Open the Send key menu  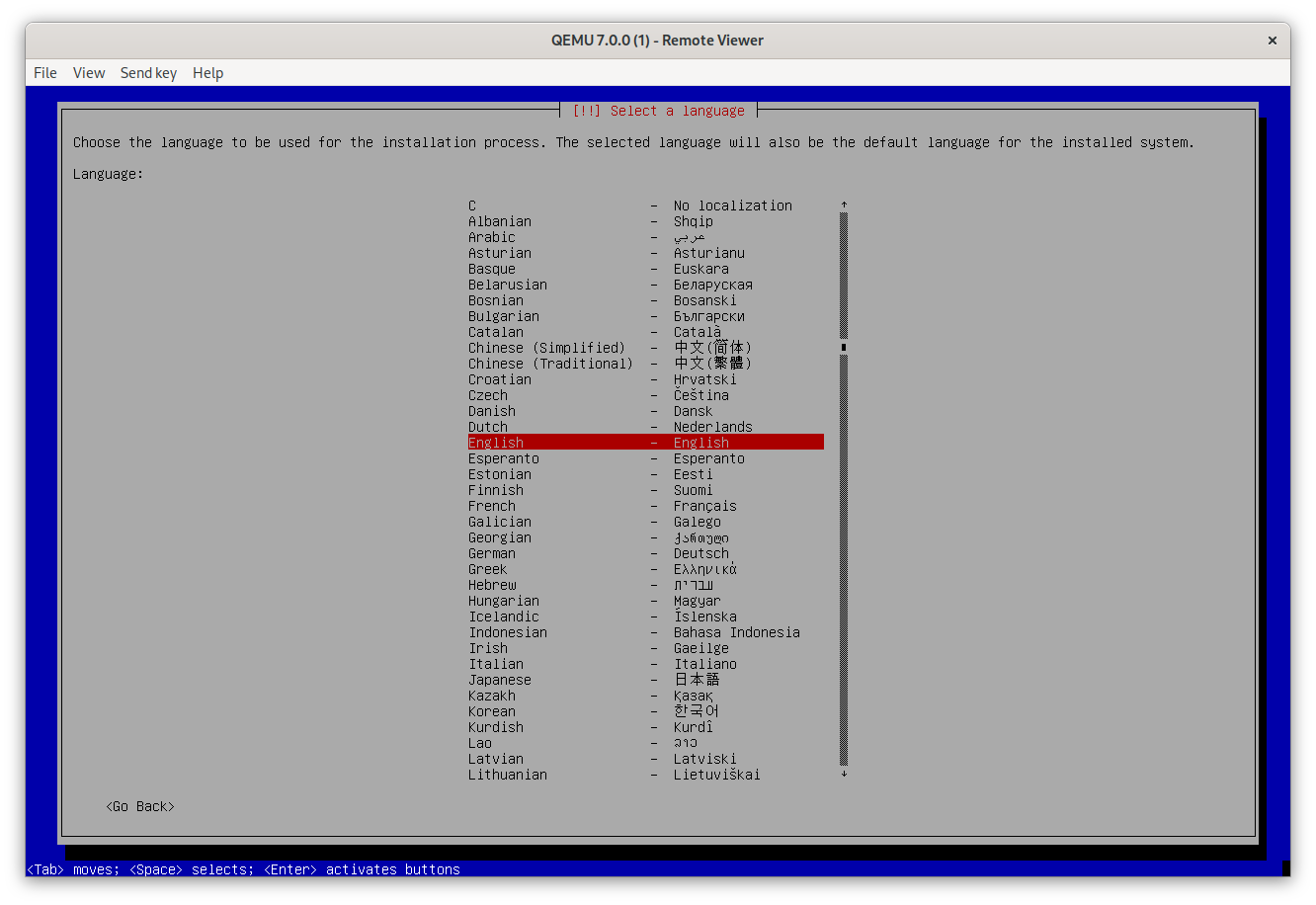148,73
